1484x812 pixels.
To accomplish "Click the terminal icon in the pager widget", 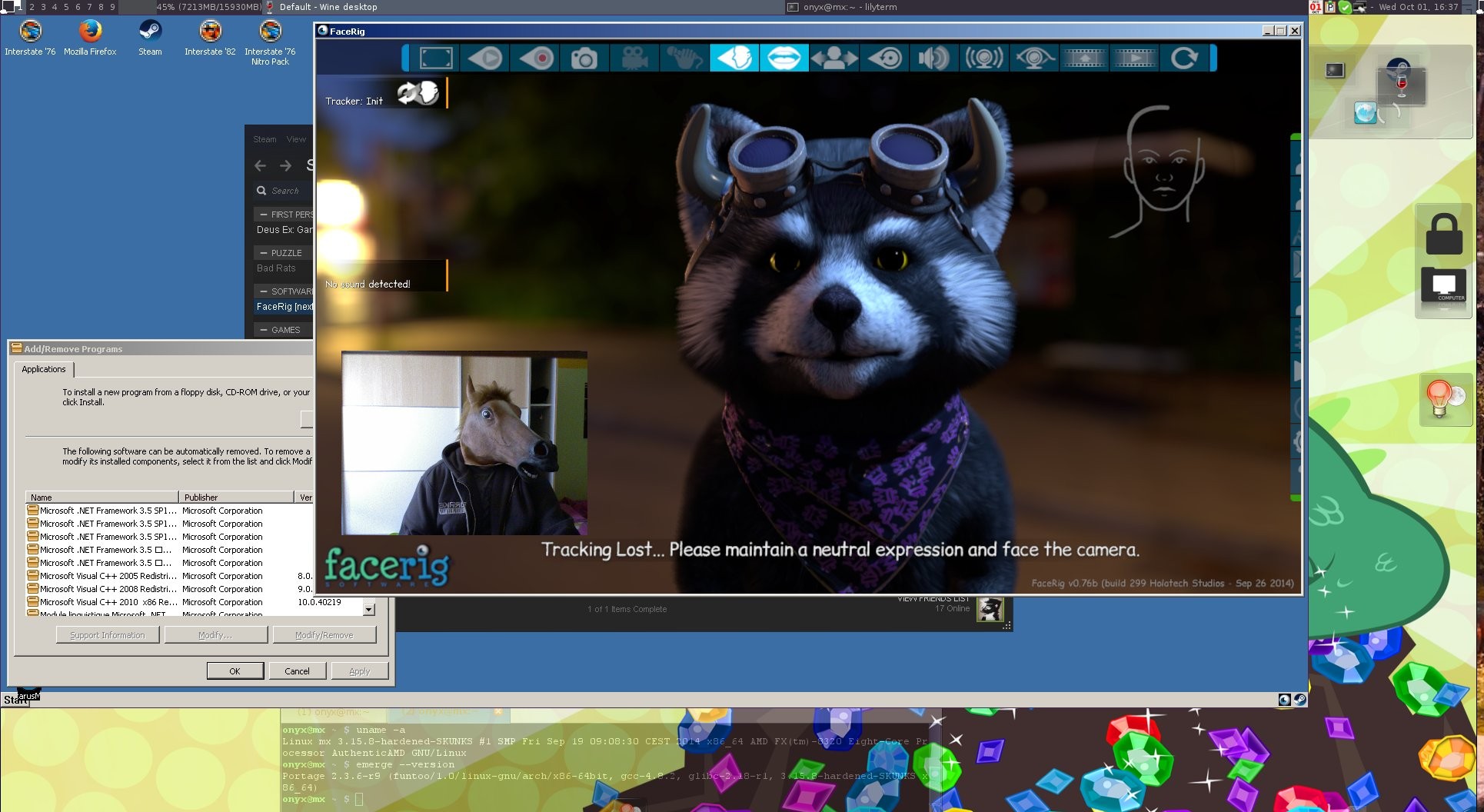I will [x=1335, y=70].
